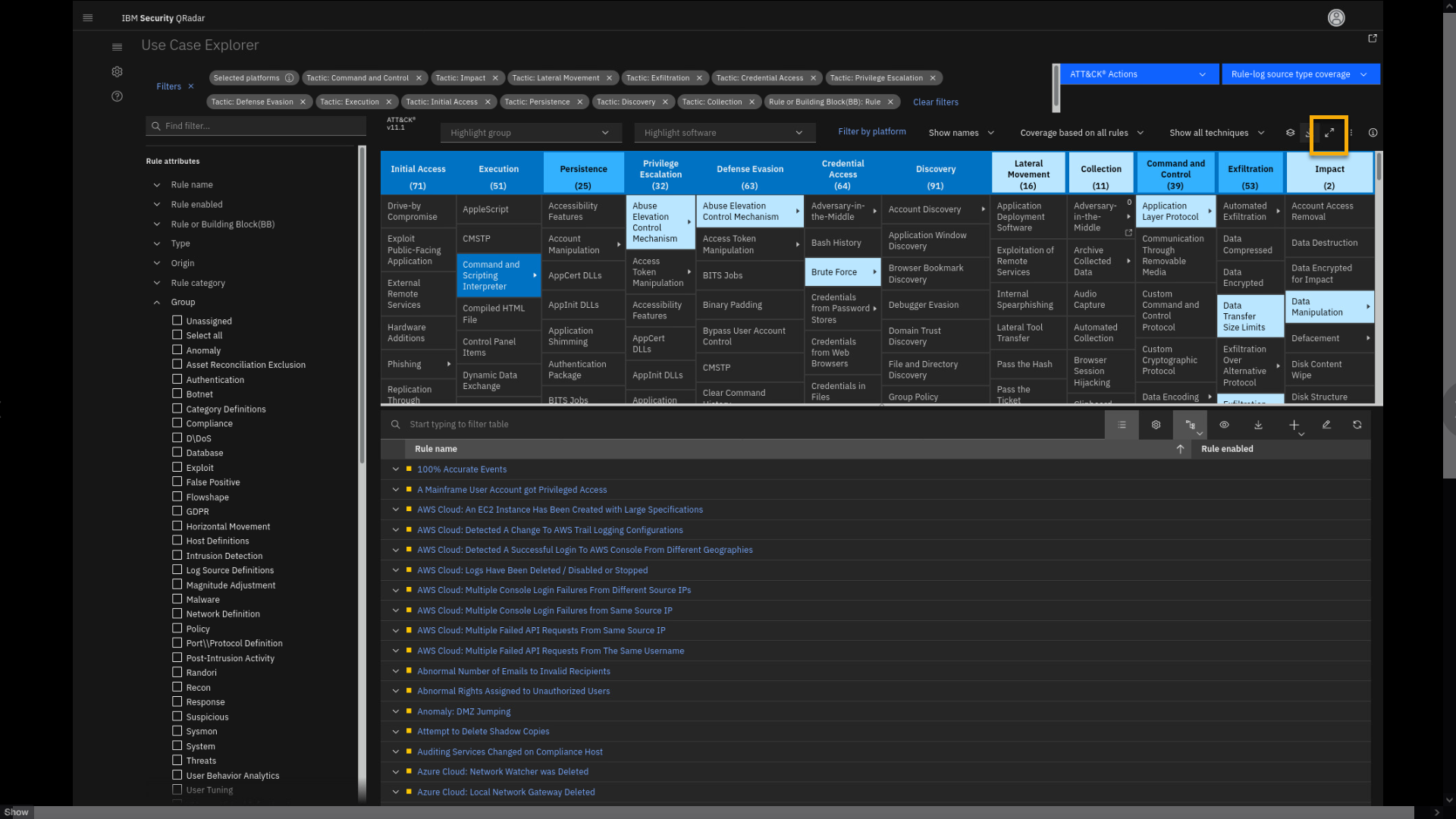Click the expand matrix fullscreen icon
Viewport: 1456px width, 819px height.
1329,133
